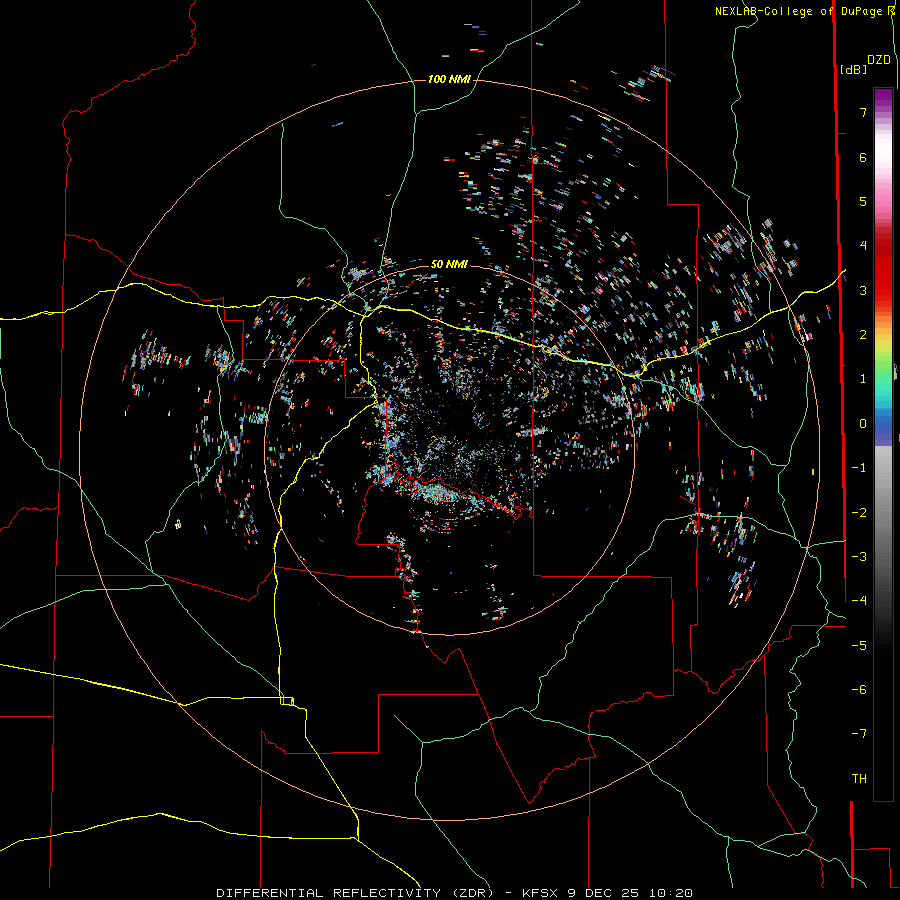This screenshot has height=900, width=900.
Task: Click the positive 2 dB scale label
Action: pos(863,335)
